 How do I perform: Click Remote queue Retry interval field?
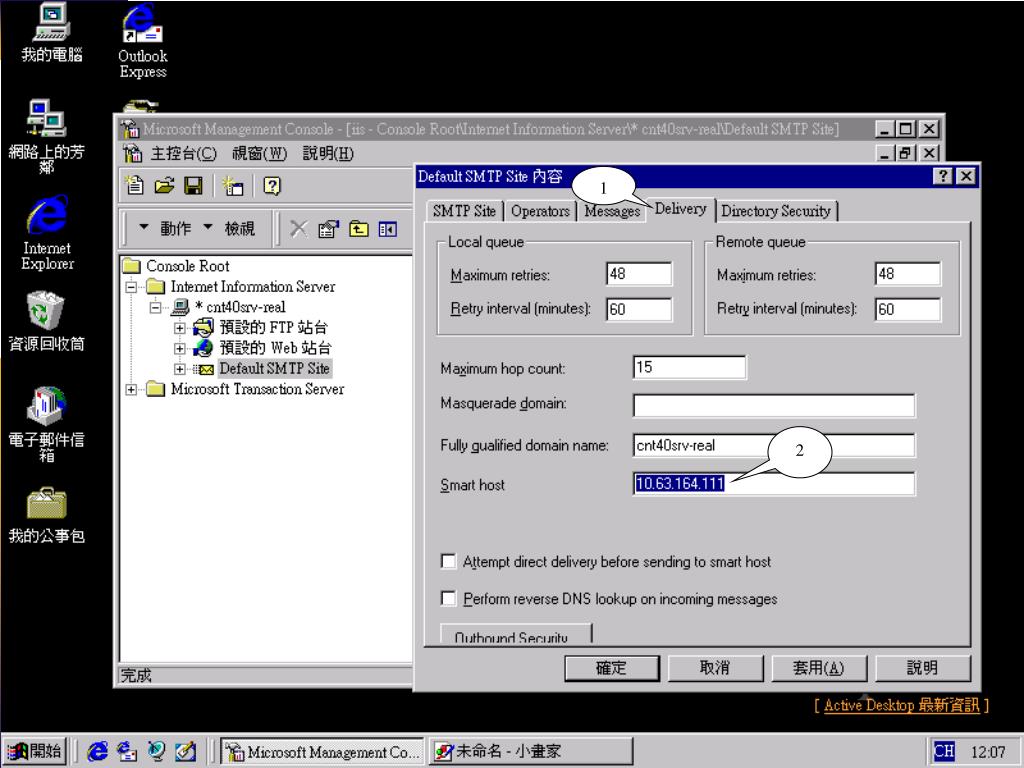pos(908,309)
